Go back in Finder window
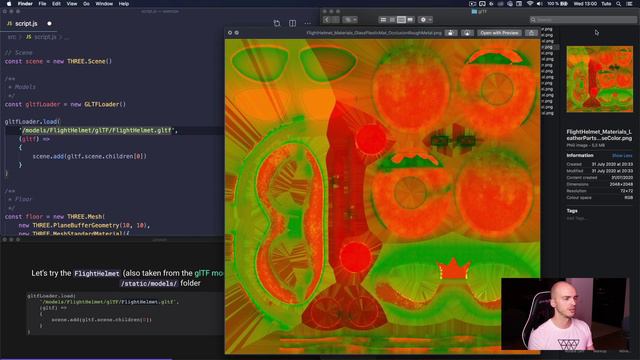 [x=327, y=20]
